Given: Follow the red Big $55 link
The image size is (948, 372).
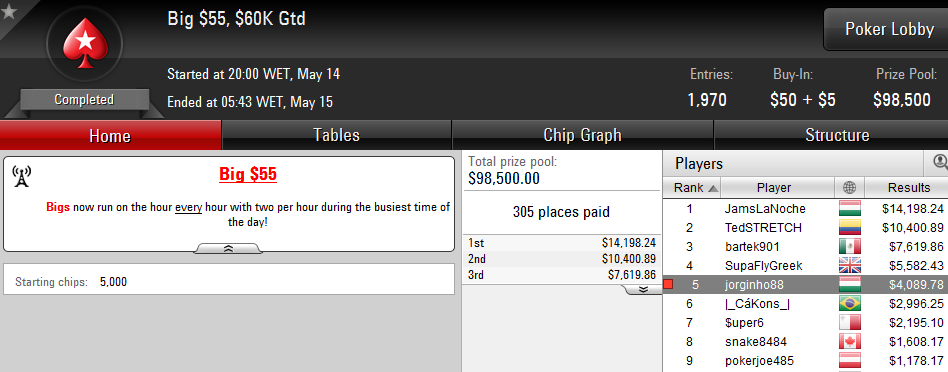Looking at the screenshot, I should point(248,175).
